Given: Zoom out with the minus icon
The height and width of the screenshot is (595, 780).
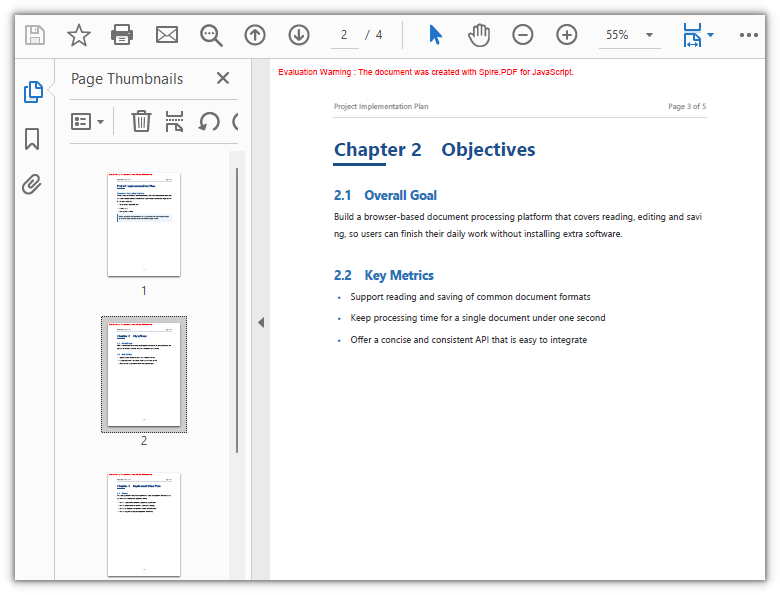Looking at the screenshot, I should [x=522, y=35].
